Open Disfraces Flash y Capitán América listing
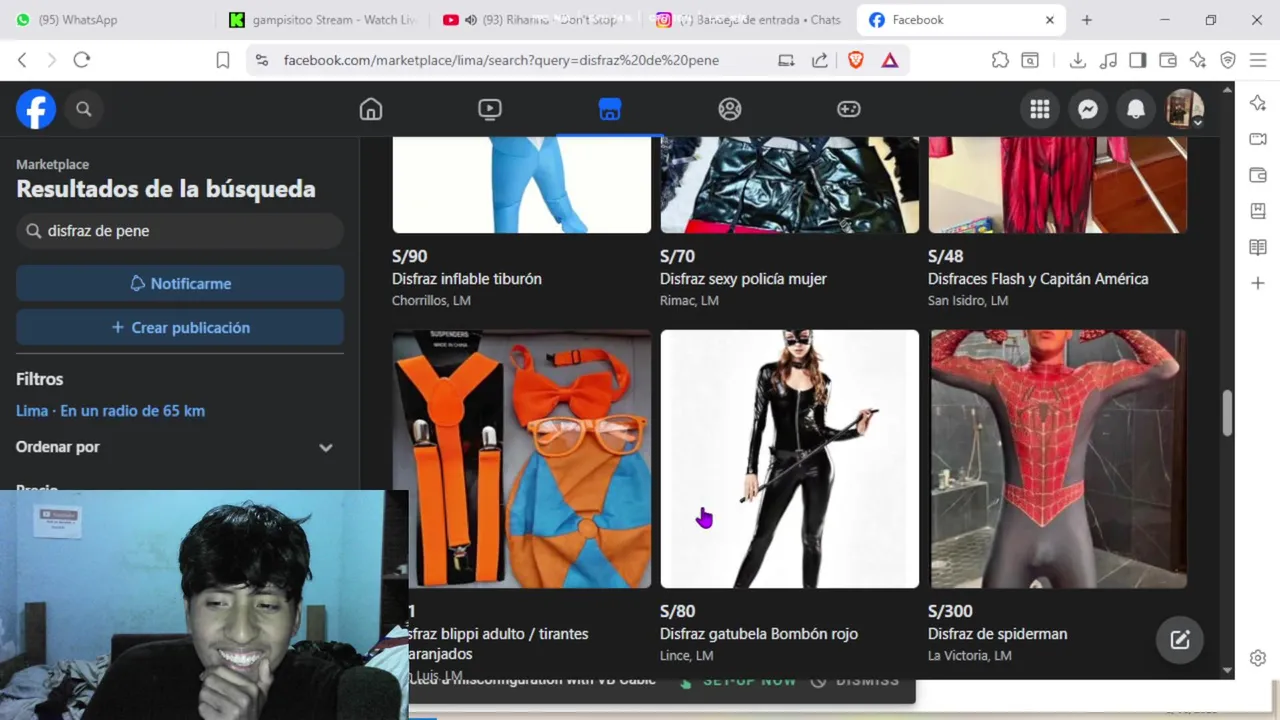The image size is (1280, 720). [1038, 279]
